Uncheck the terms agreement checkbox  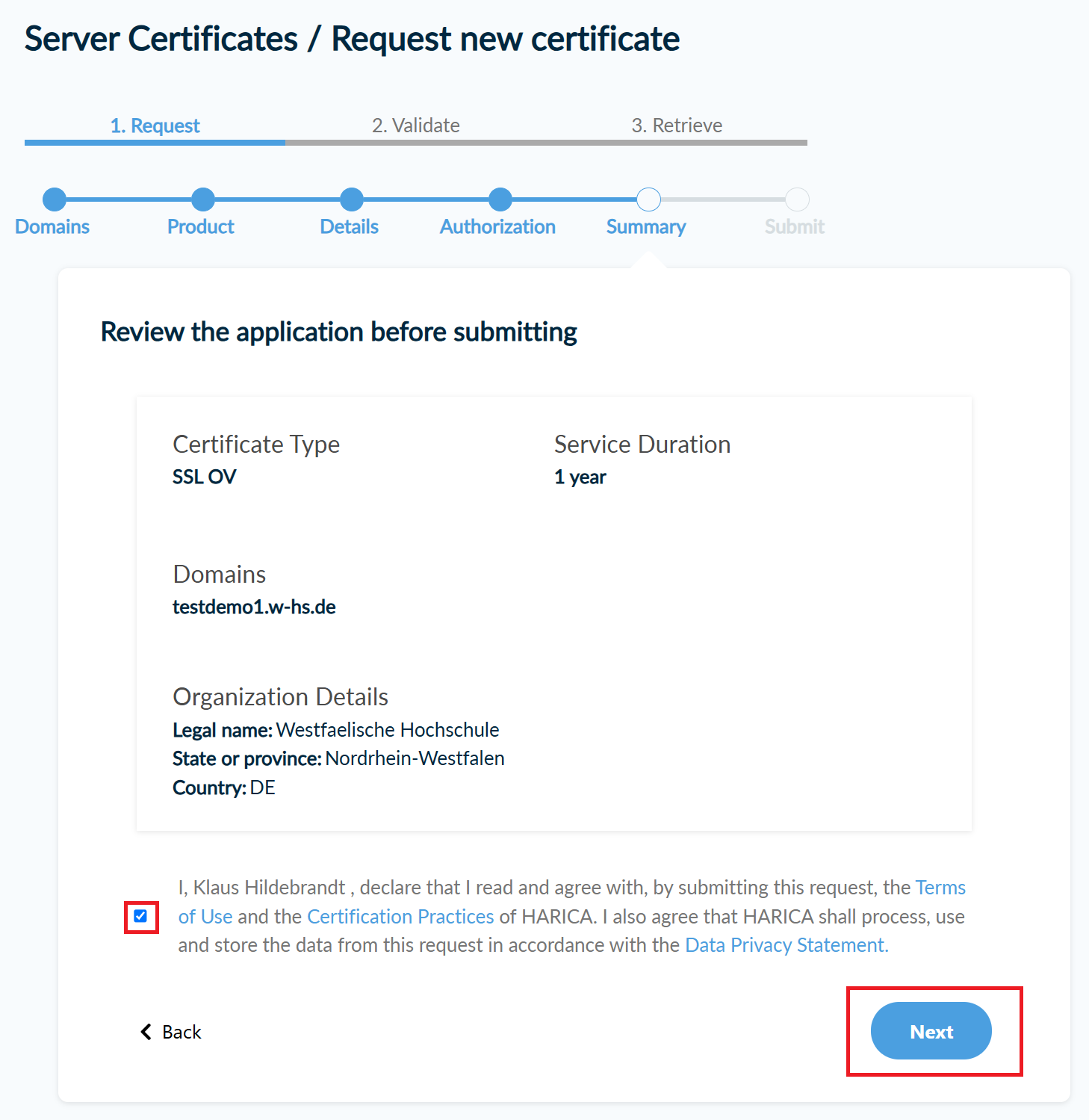pyautogui.click(x=140, y=916)
